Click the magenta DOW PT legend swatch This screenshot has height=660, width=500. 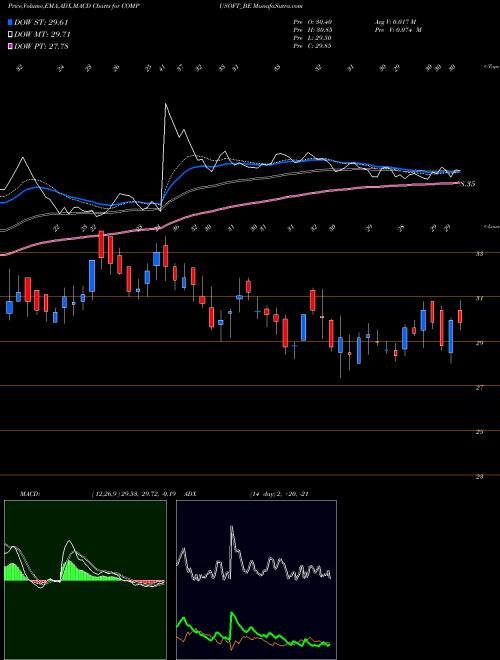[x=11, y=46]
